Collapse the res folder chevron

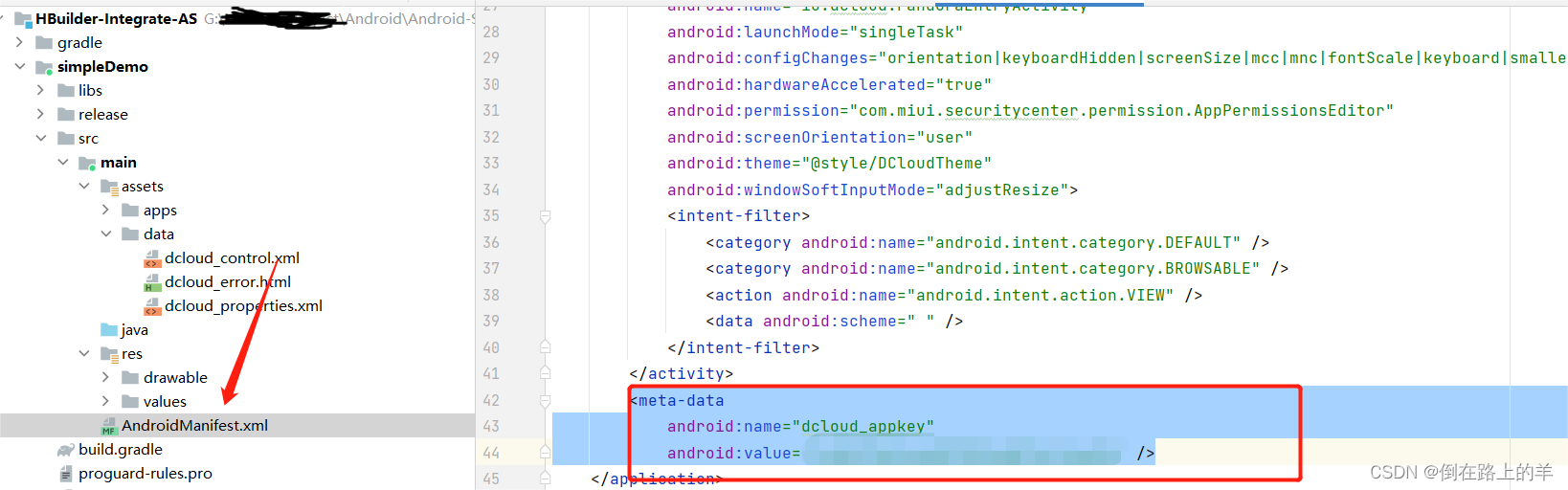[84, 353]
